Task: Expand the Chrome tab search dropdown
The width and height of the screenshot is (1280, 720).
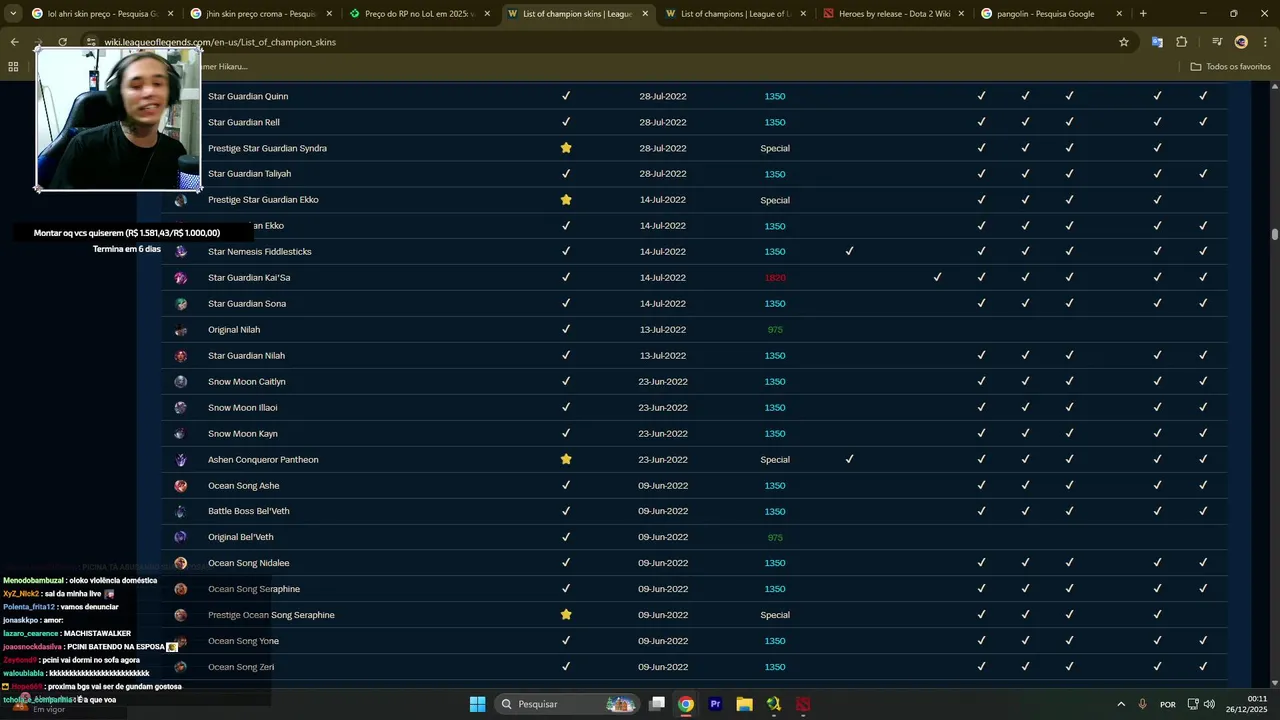Action: 13,14
